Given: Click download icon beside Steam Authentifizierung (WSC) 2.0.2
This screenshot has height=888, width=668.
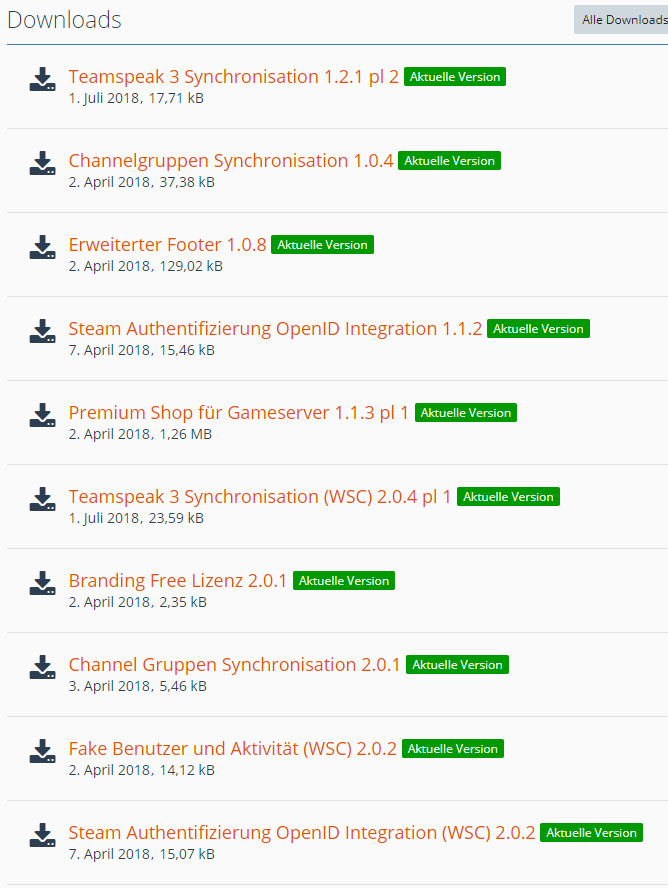Looking at the screenshot, I should click(42, 836).
